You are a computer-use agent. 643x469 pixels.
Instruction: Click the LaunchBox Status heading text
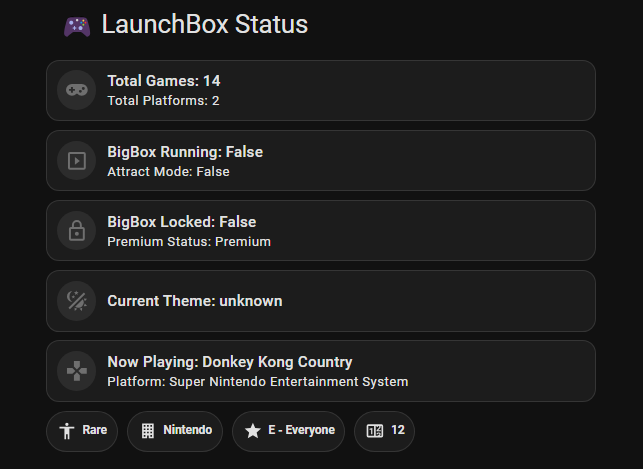tap(205, 24)
